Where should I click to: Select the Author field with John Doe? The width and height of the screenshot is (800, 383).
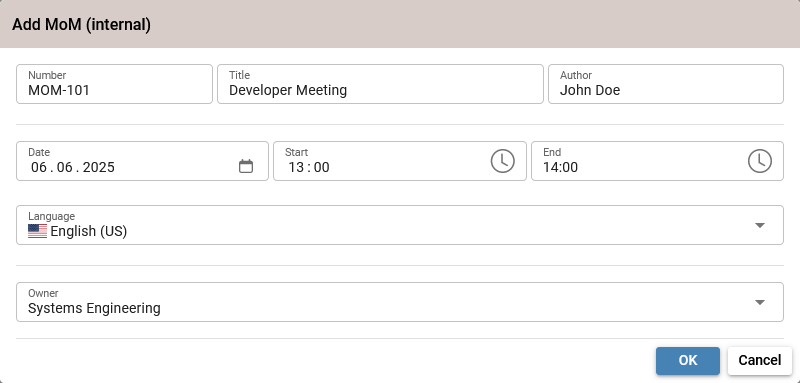[666, 84]
